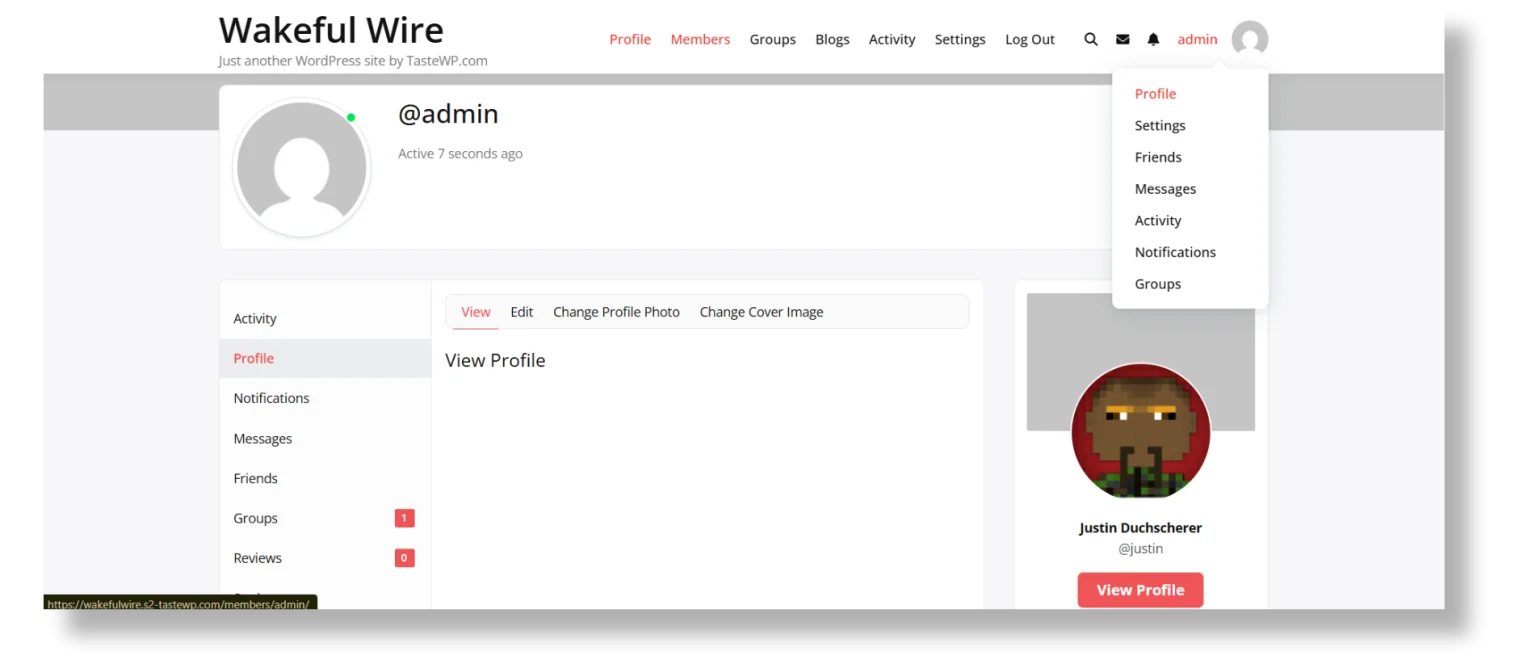Click the @justin username text
The width and height of the screenshot is (1536, 664).
pyautogui.click(x=1141, y=549)
